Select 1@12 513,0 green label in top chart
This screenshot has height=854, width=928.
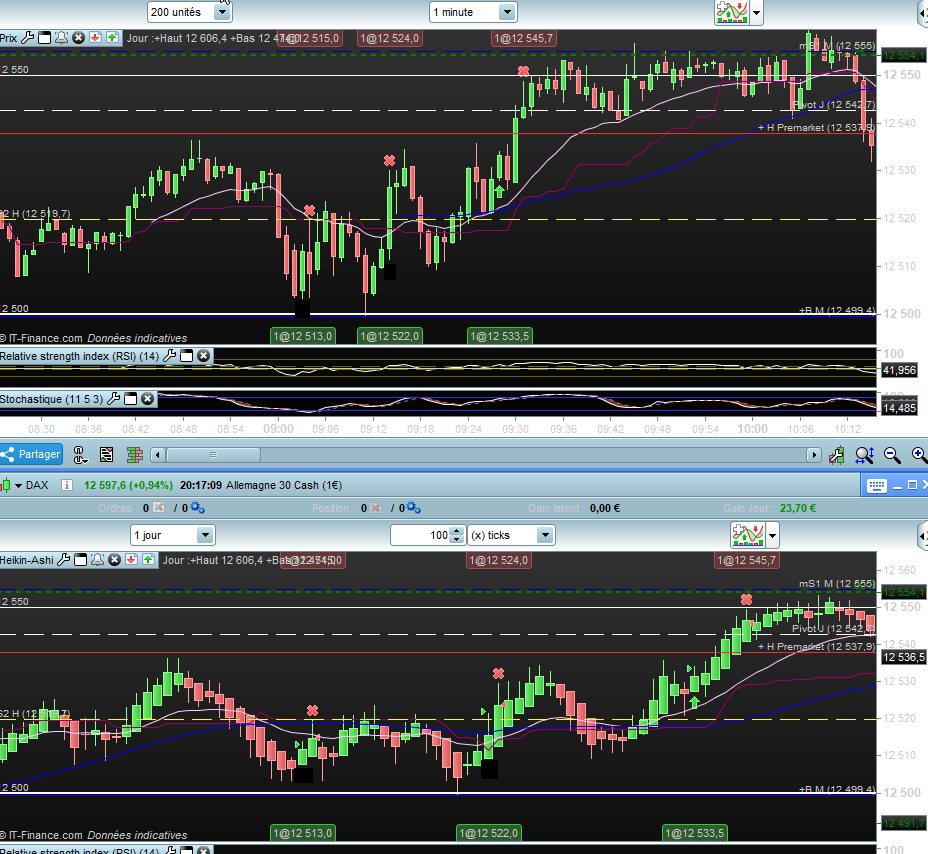[302, 336]
